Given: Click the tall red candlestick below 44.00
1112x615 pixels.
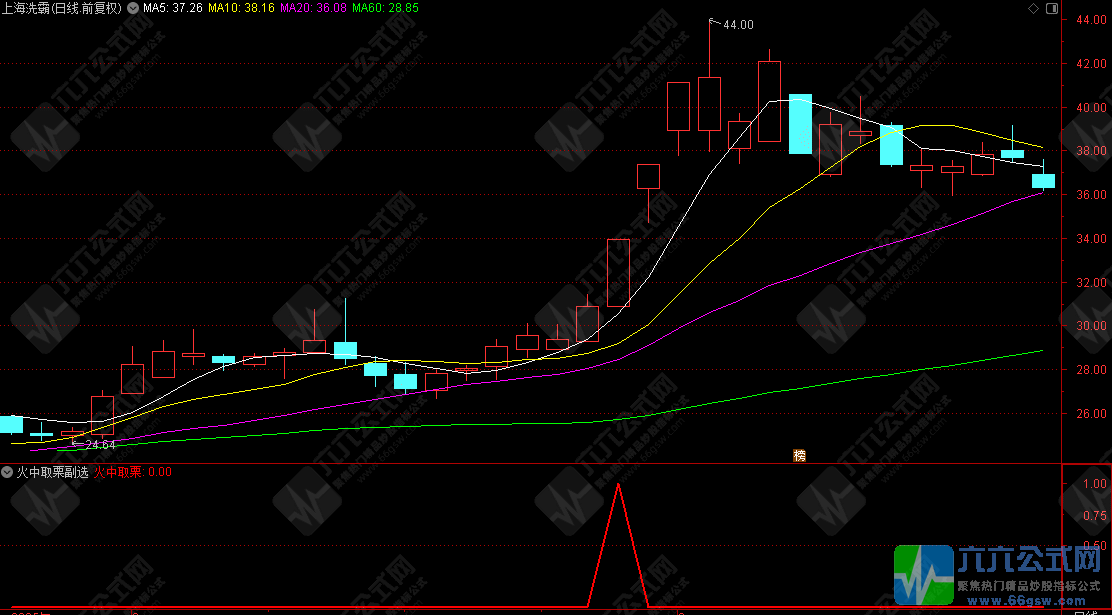Looking at the screenshot, I should 709,103.
